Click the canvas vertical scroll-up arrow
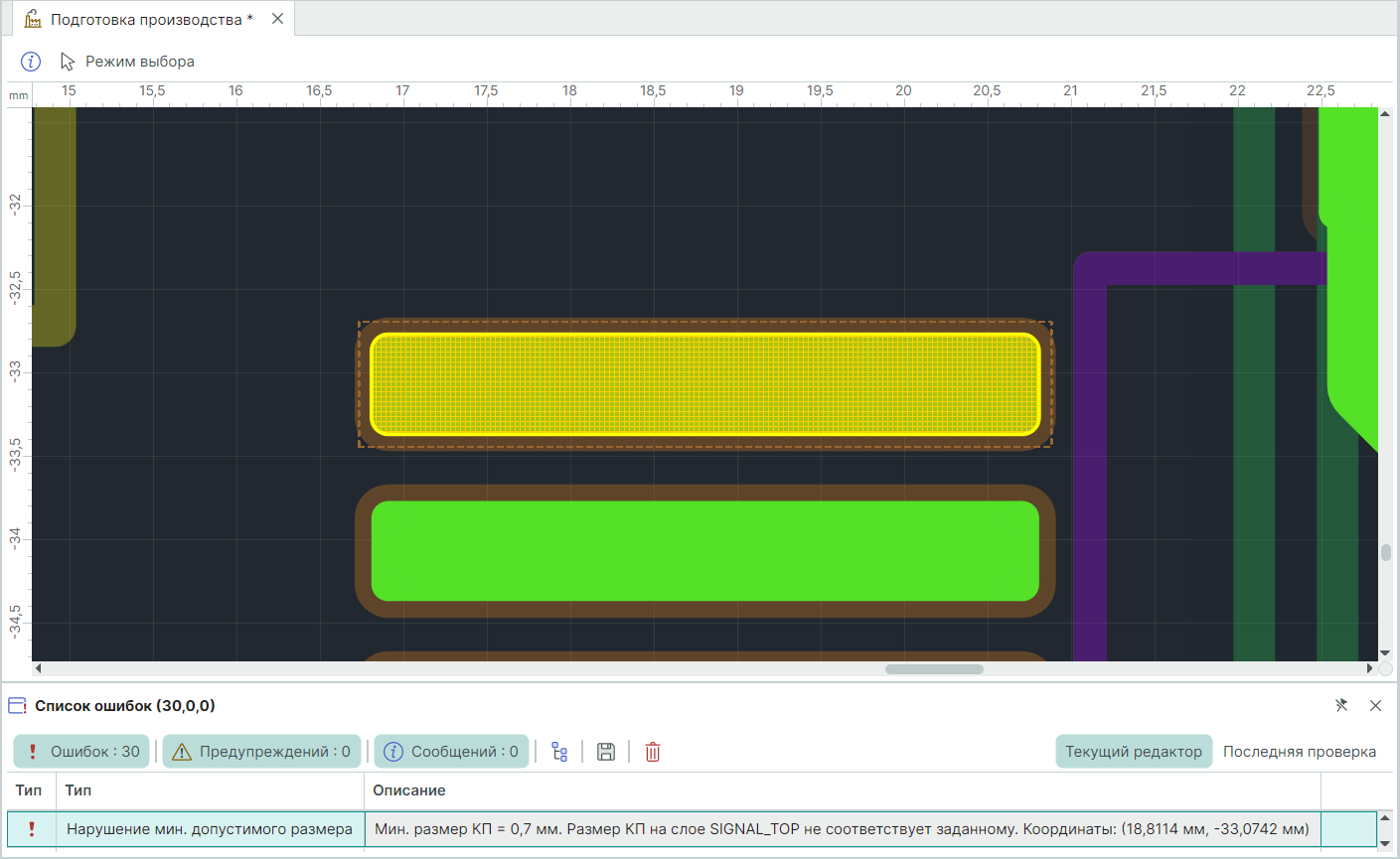 click(1385, 114)
